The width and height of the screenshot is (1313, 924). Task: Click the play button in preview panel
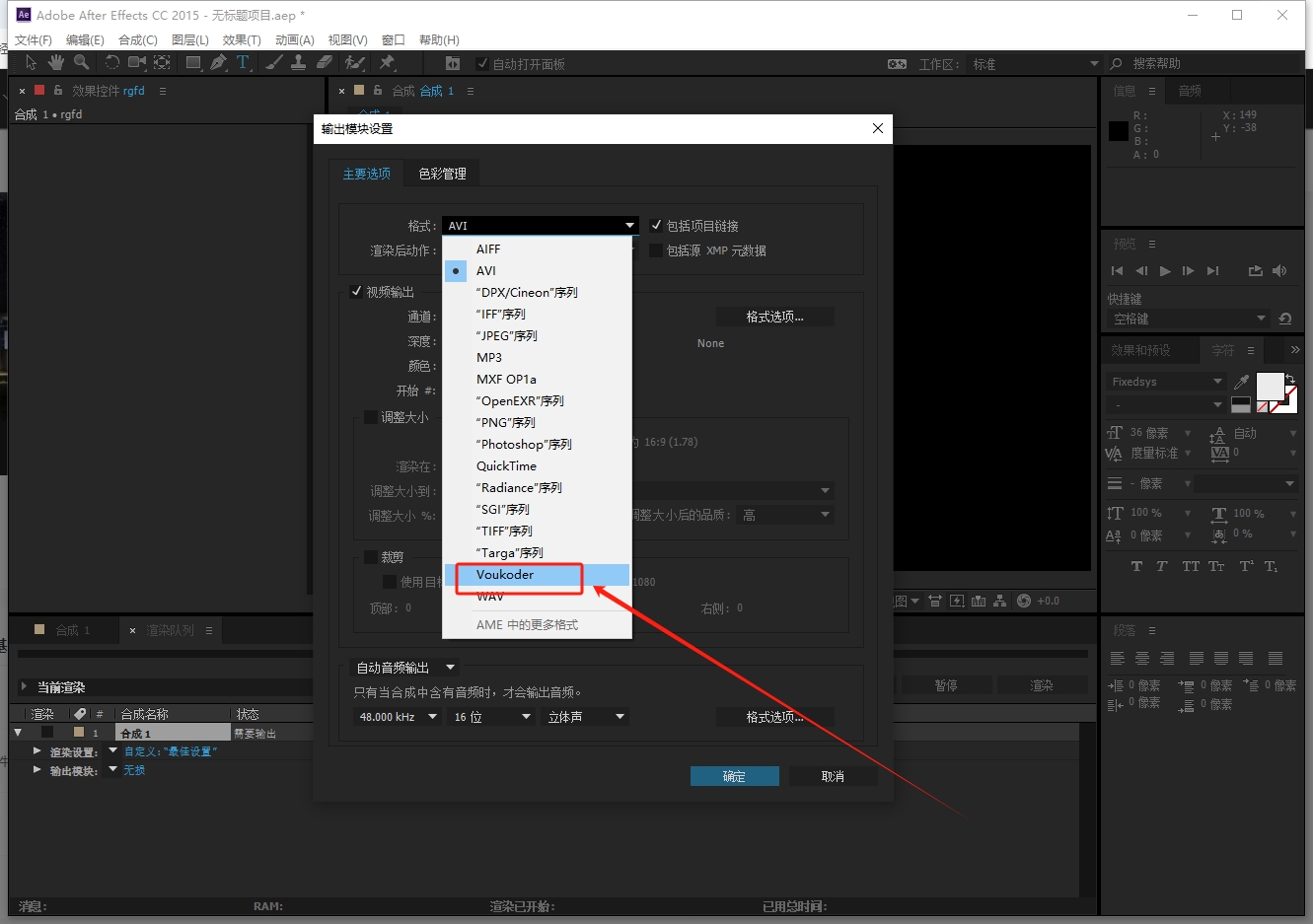click(1165, 270)
